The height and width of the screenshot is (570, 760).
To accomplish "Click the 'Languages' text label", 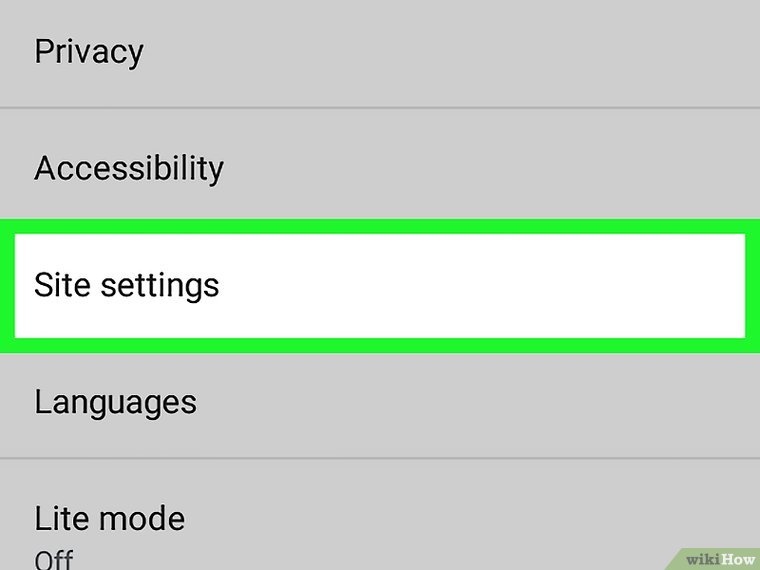I will point(115,402).
